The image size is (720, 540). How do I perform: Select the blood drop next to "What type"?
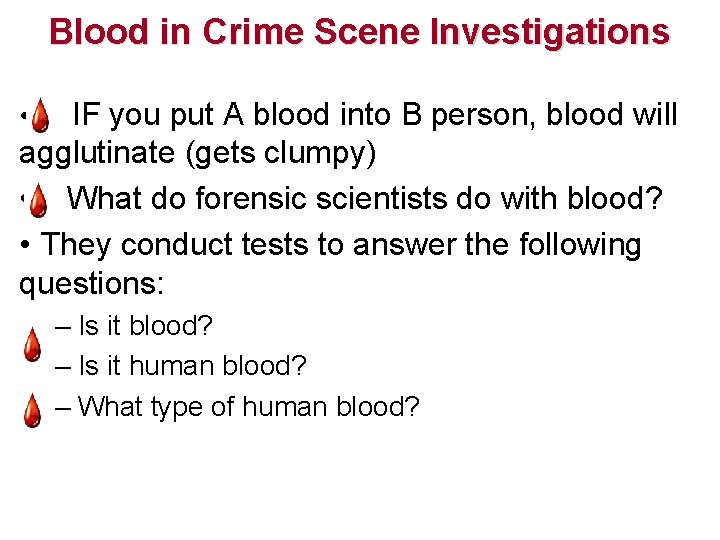point(32,409)
